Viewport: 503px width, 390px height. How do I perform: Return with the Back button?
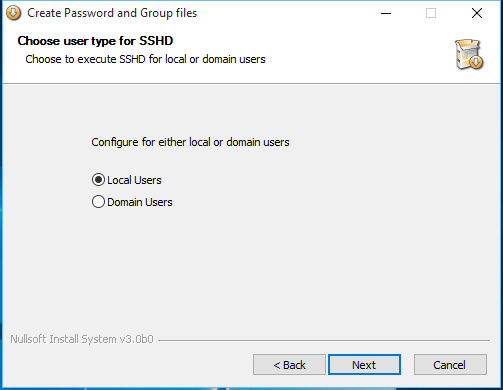pos(289,365)
